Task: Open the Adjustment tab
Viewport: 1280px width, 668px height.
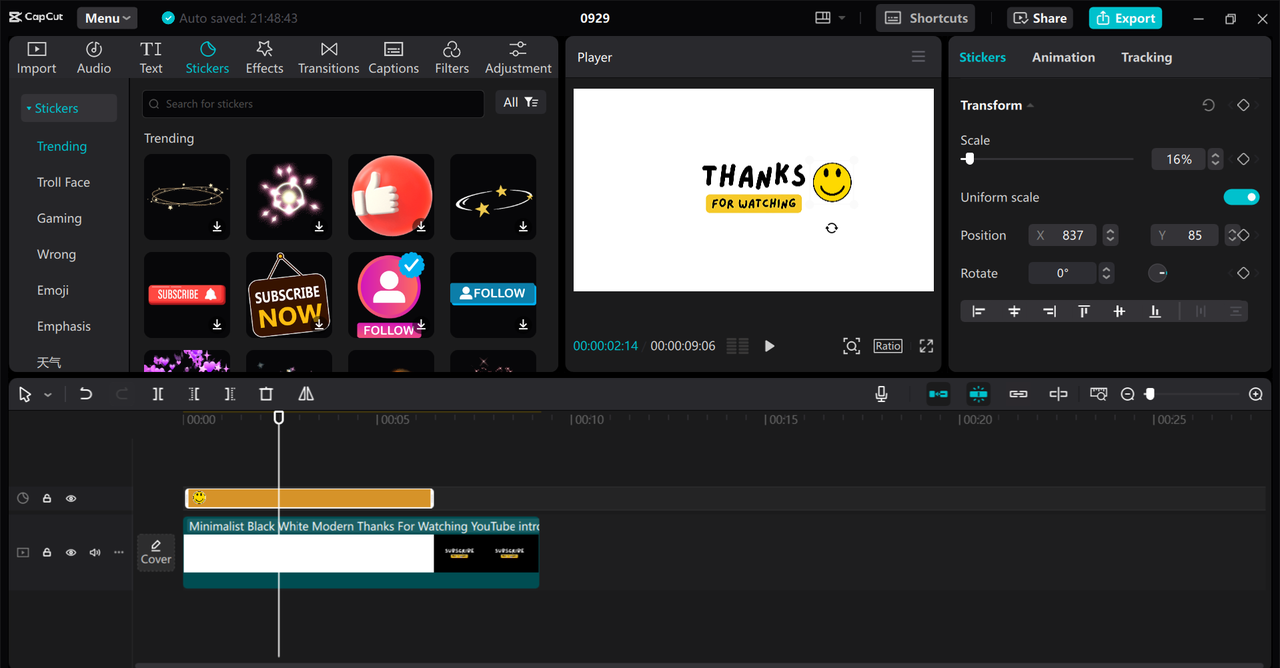Action: click(x=518, y=58)
